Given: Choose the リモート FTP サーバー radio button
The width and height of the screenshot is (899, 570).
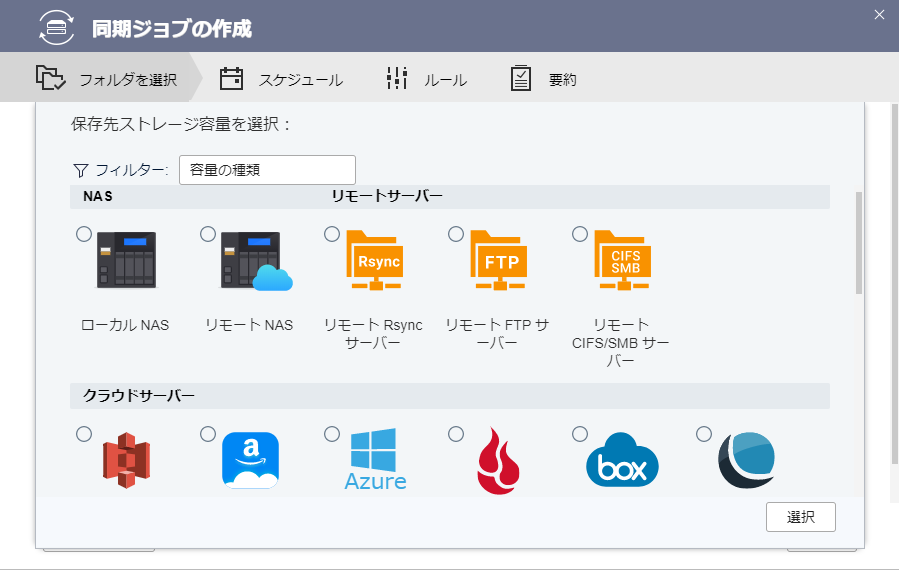Looking at the screenshot, I should [456, 234].
